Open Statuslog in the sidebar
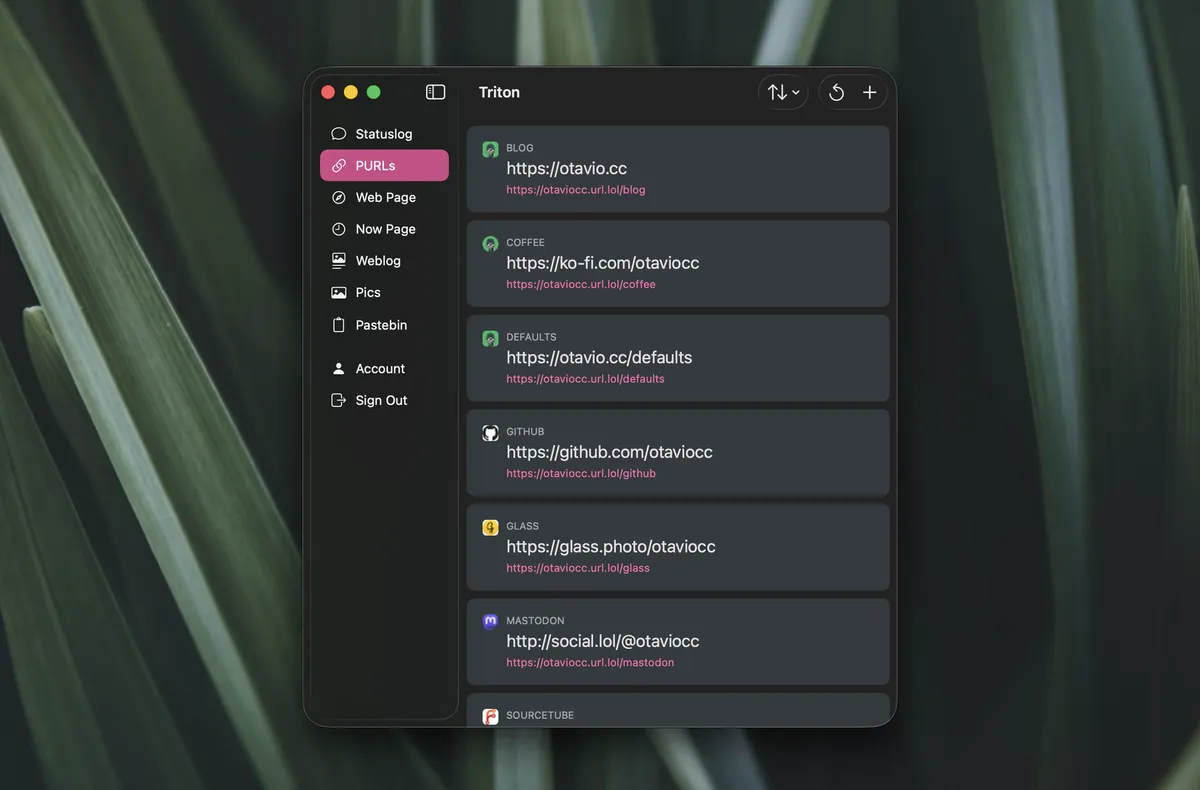 384,134
